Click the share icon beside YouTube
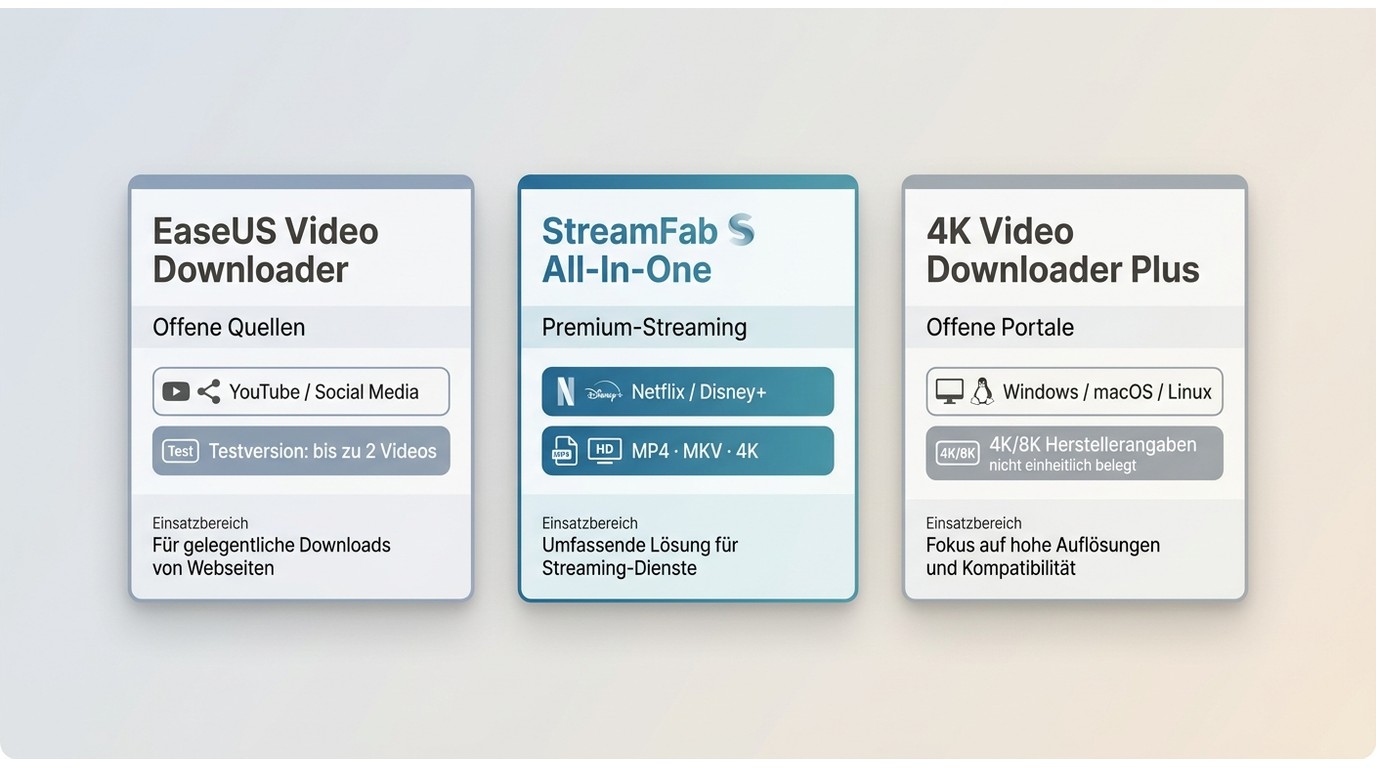This screenshot has height=768, width=1376. coord(209,392)
